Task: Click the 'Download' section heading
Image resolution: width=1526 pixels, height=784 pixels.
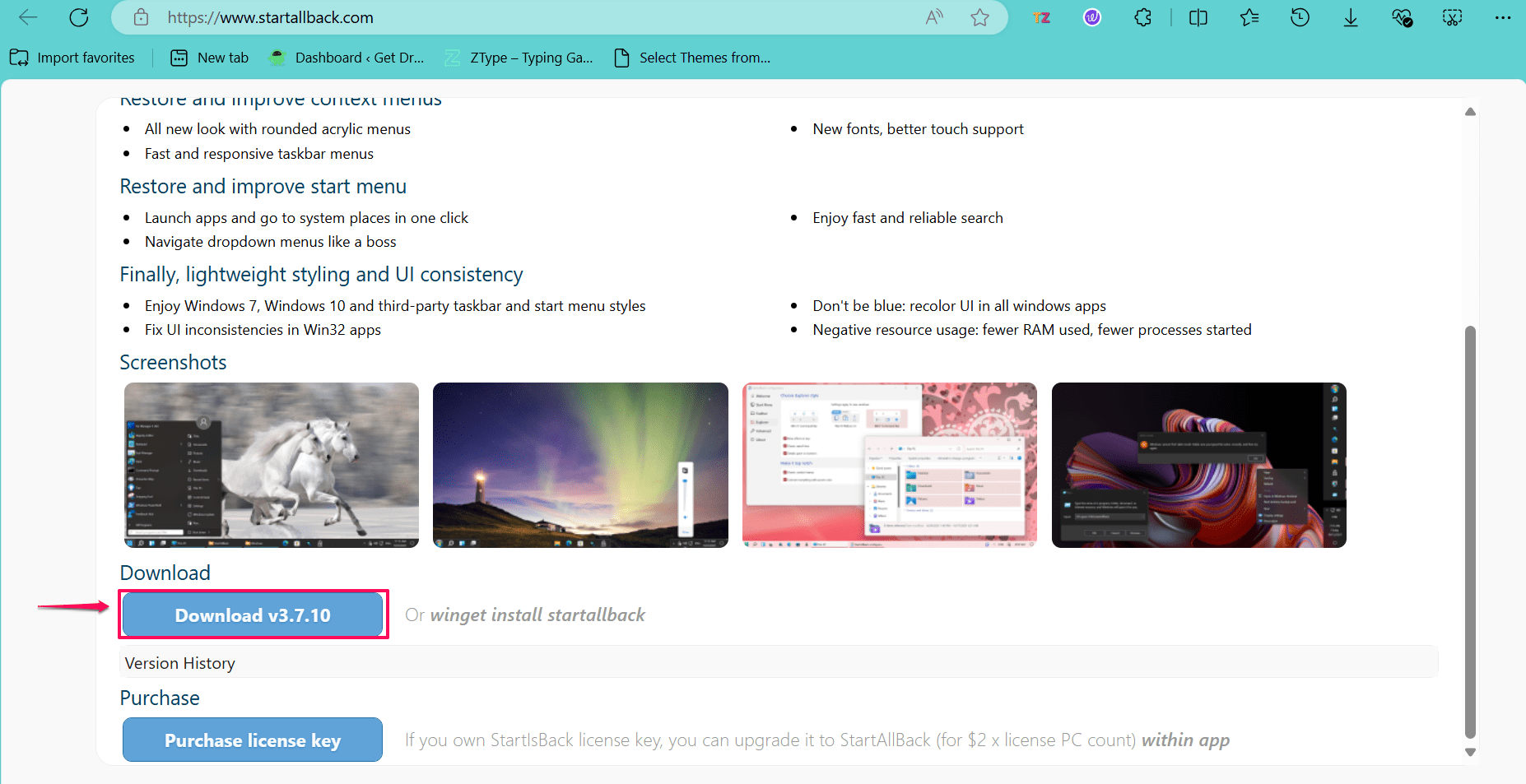Action: tap(165, 573)
